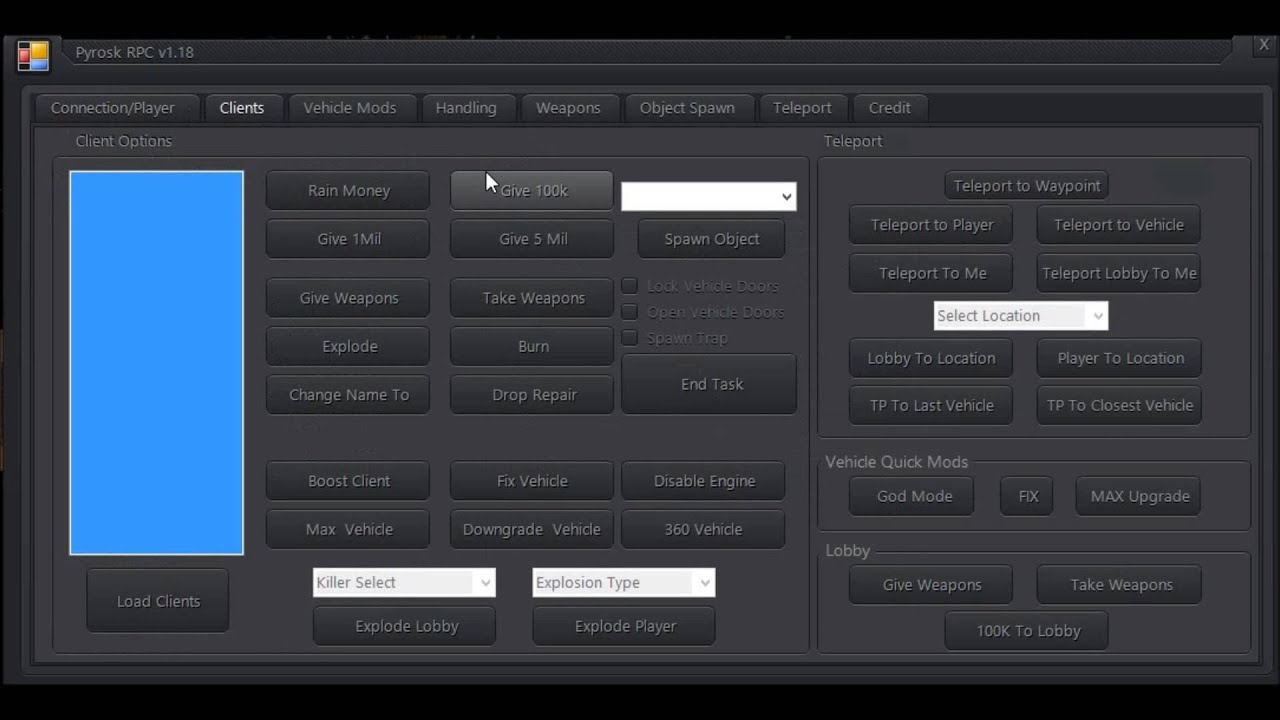The image size is (1280, 720).
Task: Go to the Handling tab
Action: coord(466,108)
